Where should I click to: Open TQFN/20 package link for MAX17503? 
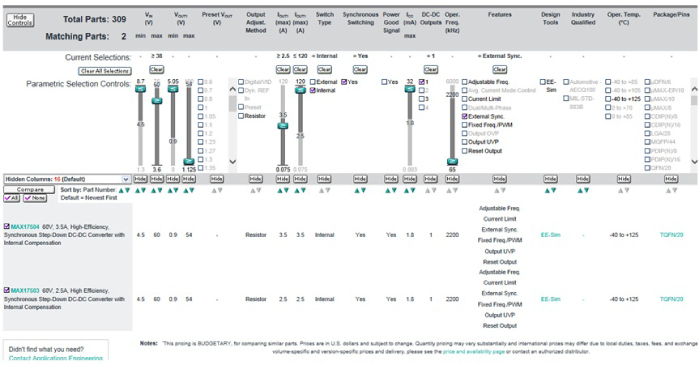tap(671, 299)
